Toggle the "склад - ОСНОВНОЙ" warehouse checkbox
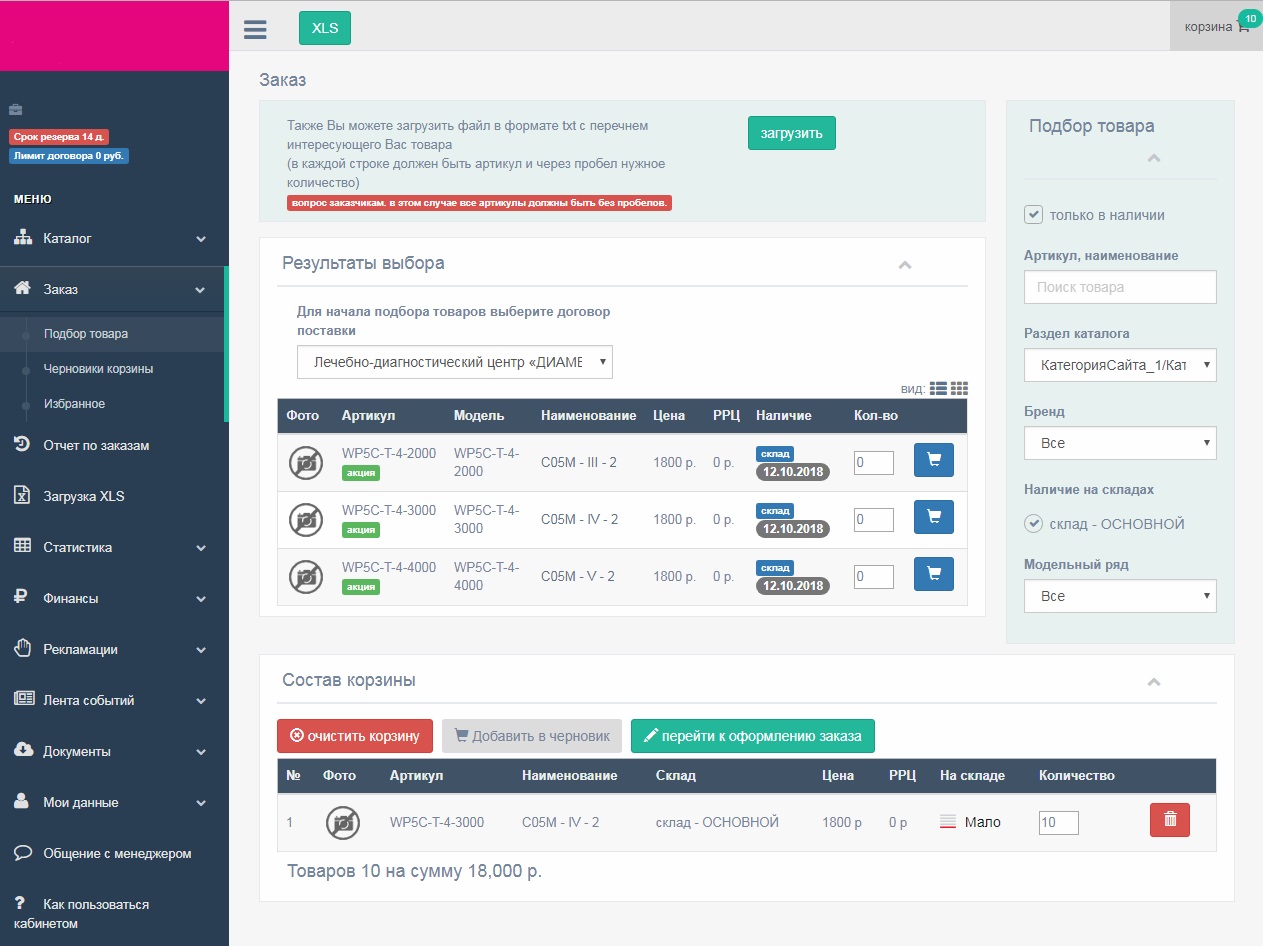 tap(1034, 523)
